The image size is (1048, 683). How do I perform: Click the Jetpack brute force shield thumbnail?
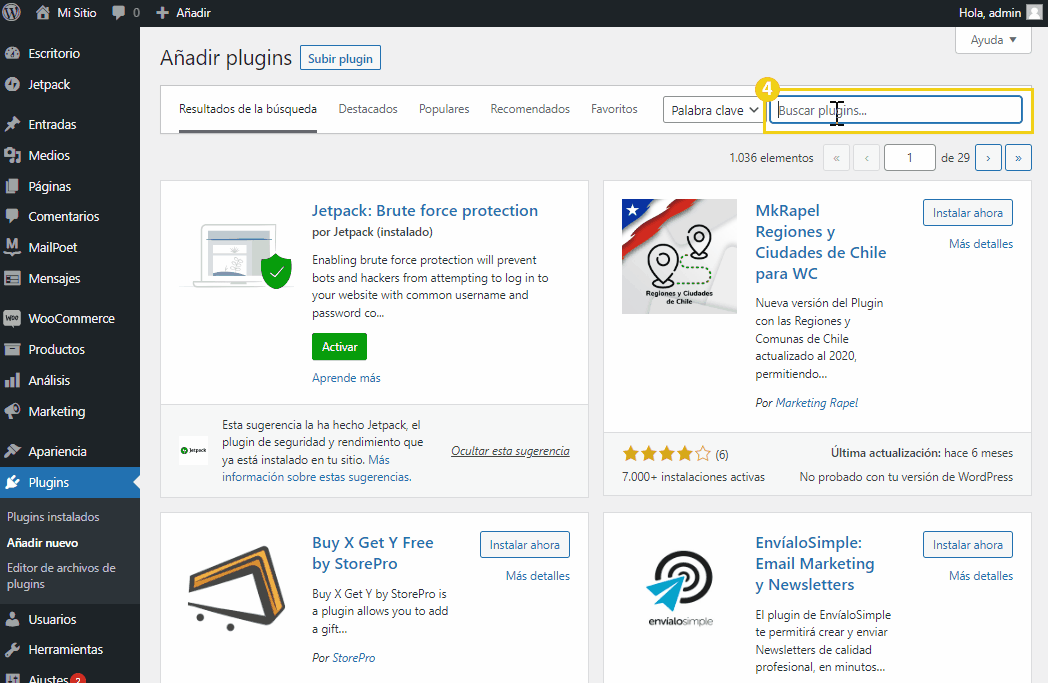[237, 257]
